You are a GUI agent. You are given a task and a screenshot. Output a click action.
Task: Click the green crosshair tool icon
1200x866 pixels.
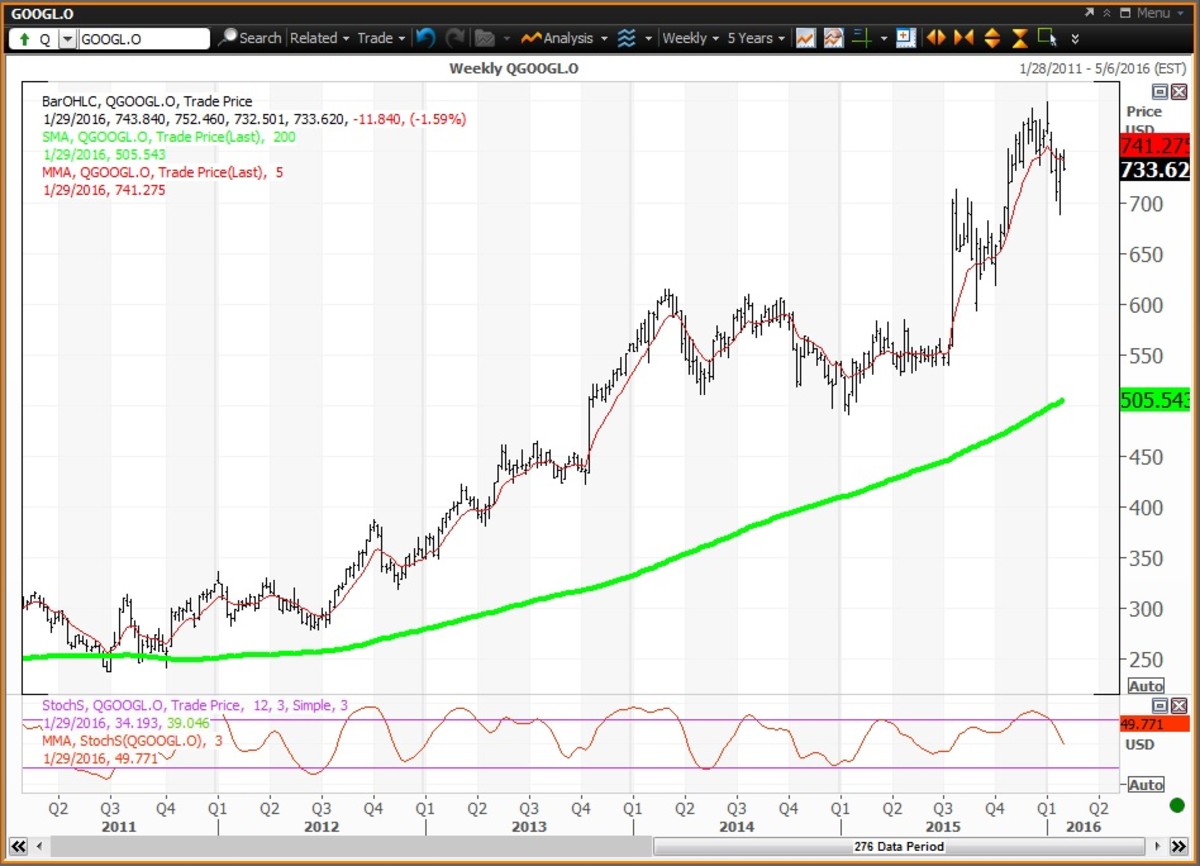(861, 38)
